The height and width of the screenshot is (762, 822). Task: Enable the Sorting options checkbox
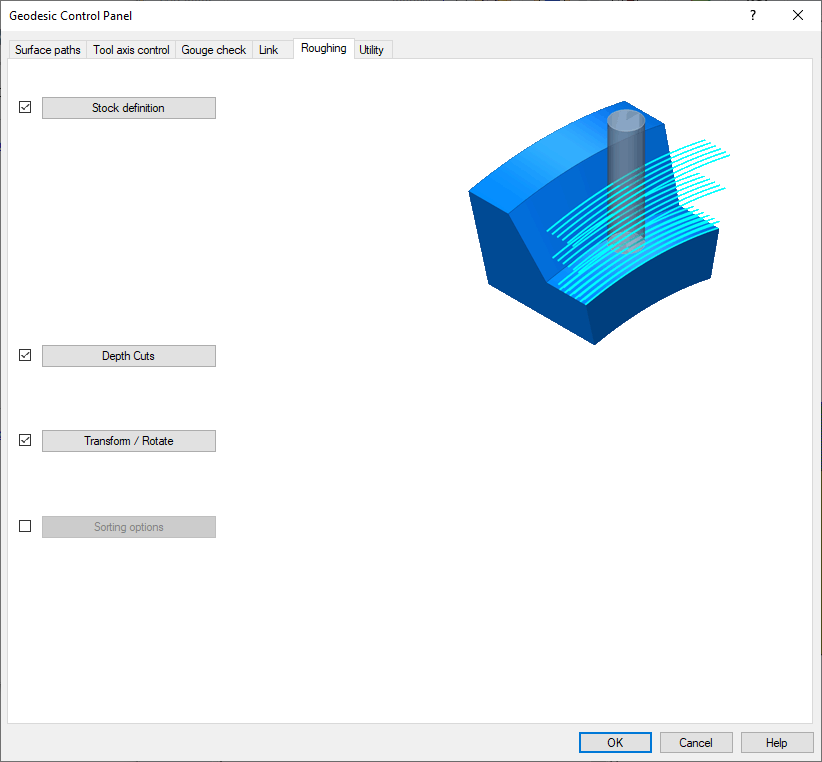click(x=26, y=526)
